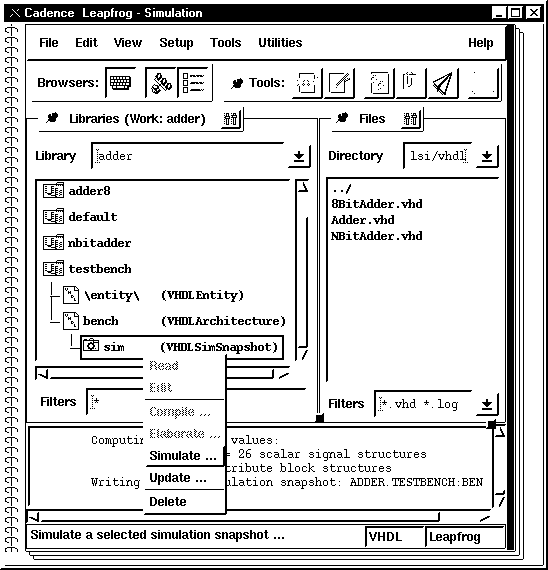Click the first Tools toolbar icon

click(x=307, y=83)
